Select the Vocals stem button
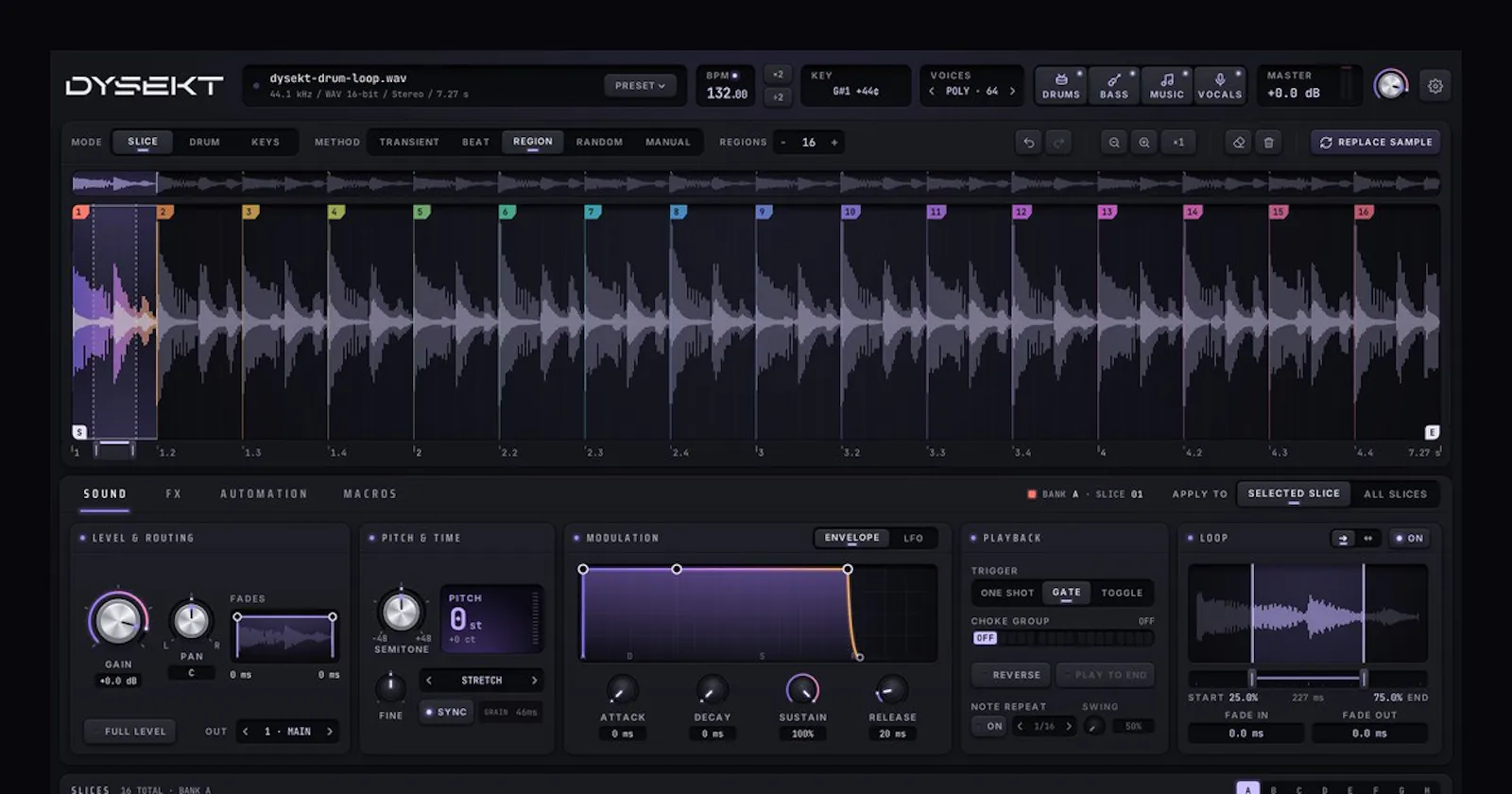Image resolution: width=1512 pixels, height=794 pixels. click(1220, 85)
